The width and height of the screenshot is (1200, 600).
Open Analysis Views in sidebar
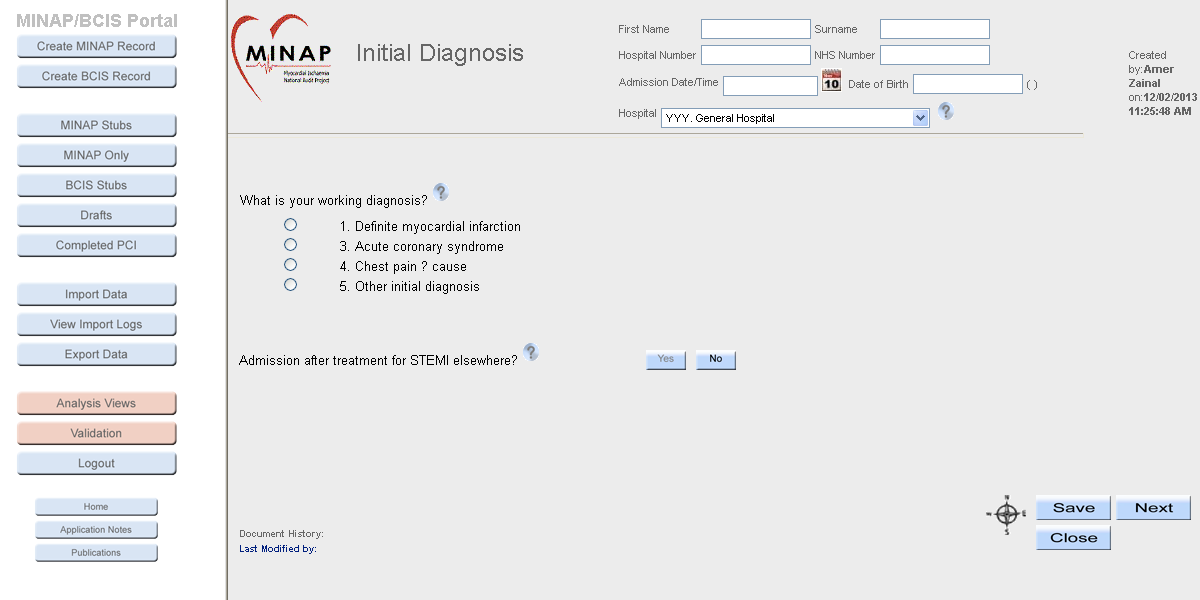tap(97, 404)
